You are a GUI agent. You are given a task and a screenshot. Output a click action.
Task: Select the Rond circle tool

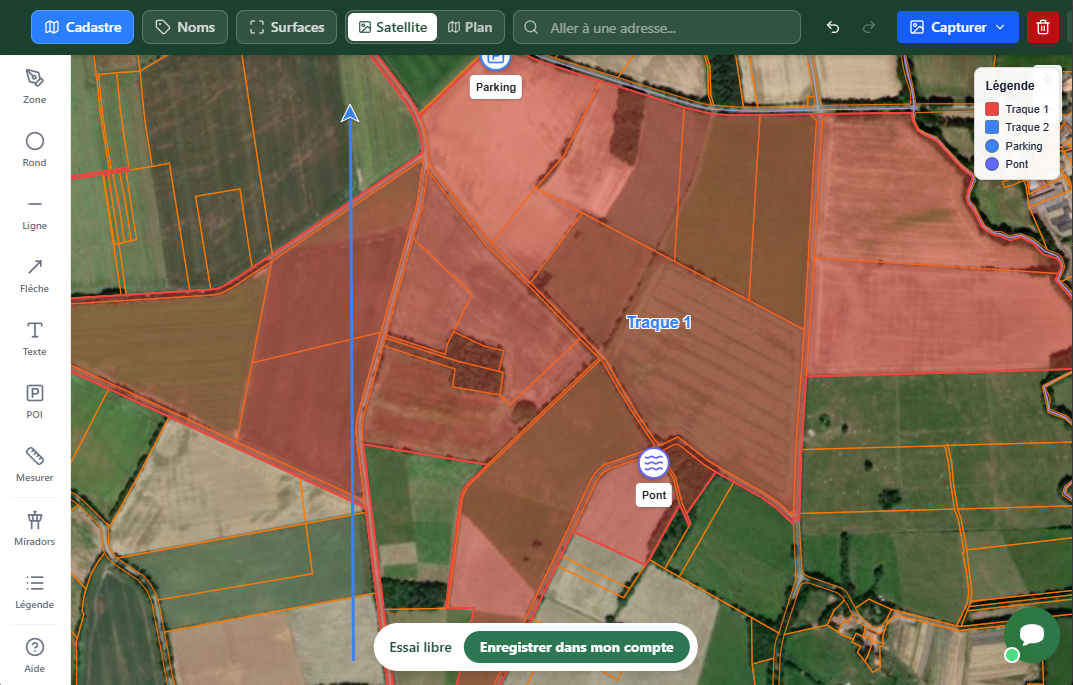pyautogui.click(x=34, y=149)
